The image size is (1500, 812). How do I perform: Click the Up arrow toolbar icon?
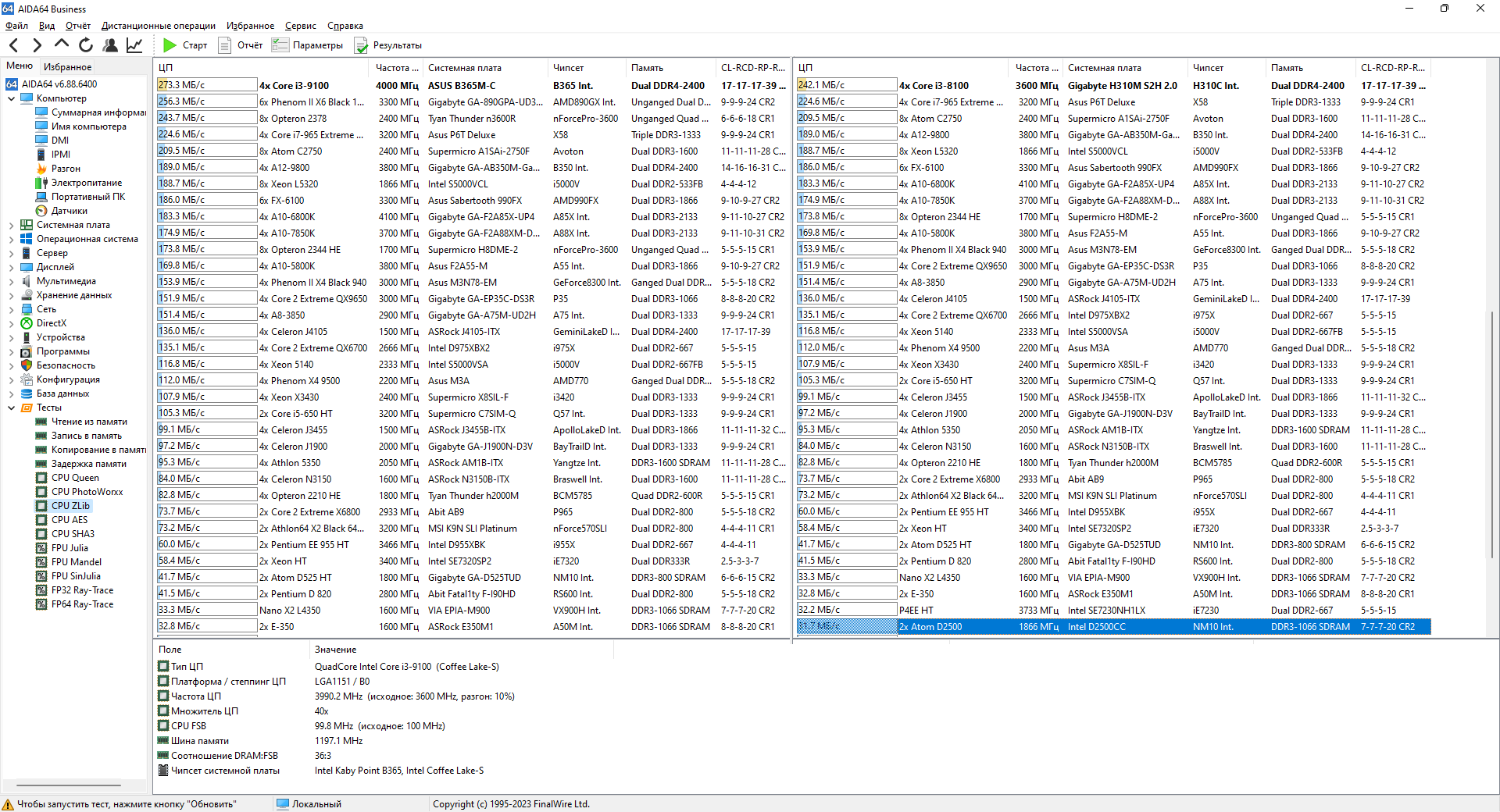(62, 45)
